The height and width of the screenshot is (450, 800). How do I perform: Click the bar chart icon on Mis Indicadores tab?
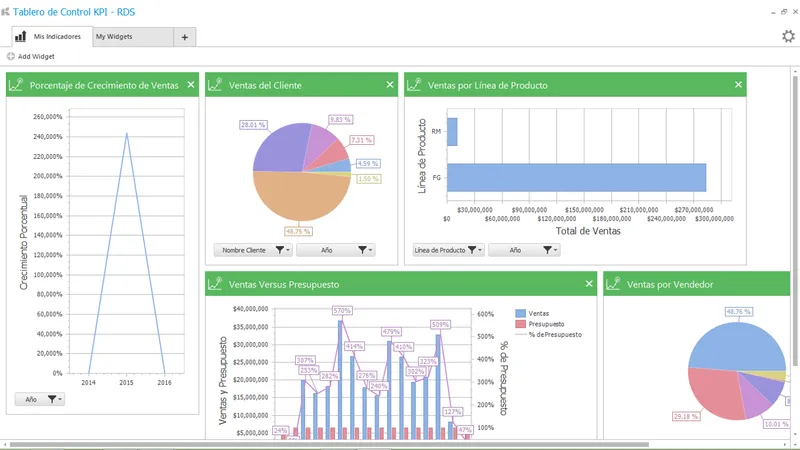click(20, 36)
